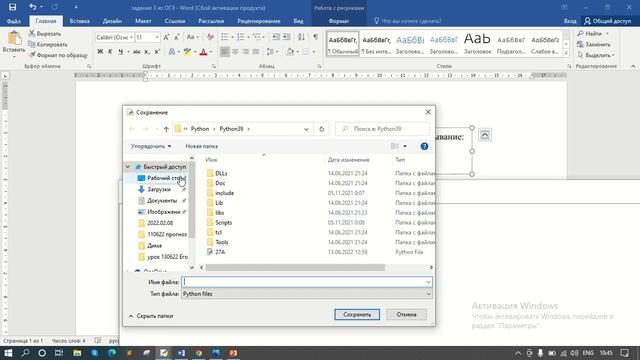Apply Обычный style from styles gallery

tap(343, 44)
